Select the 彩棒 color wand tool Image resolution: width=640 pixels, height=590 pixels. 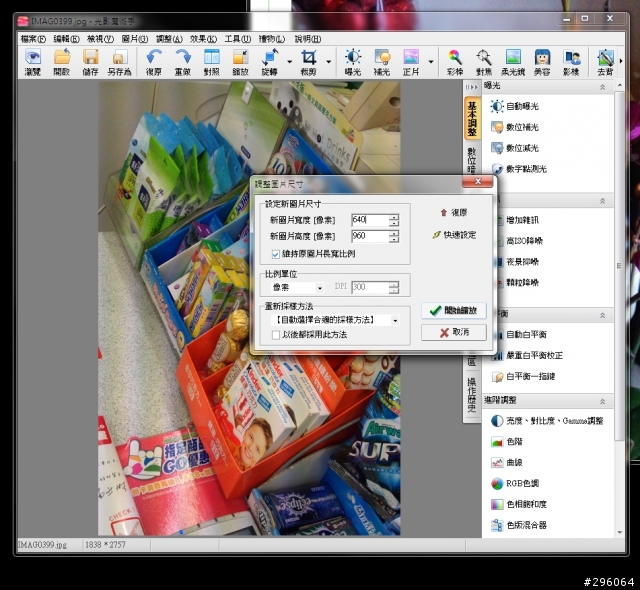455,62
